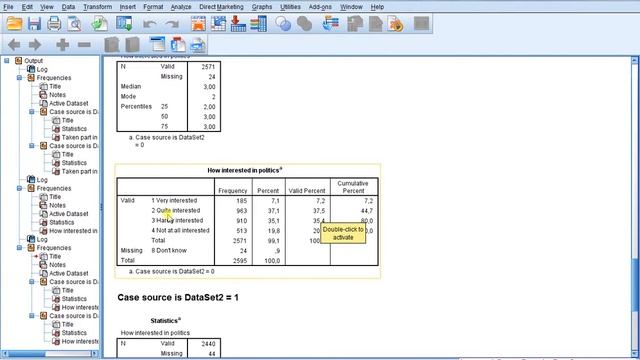Click the 'How interested in politics' table title
640x360 pixels.
[x=244, y=170]
